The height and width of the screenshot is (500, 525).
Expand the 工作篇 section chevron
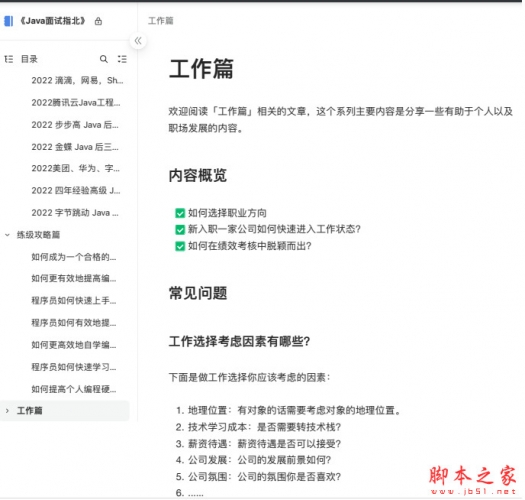click(x=7, y=411)
